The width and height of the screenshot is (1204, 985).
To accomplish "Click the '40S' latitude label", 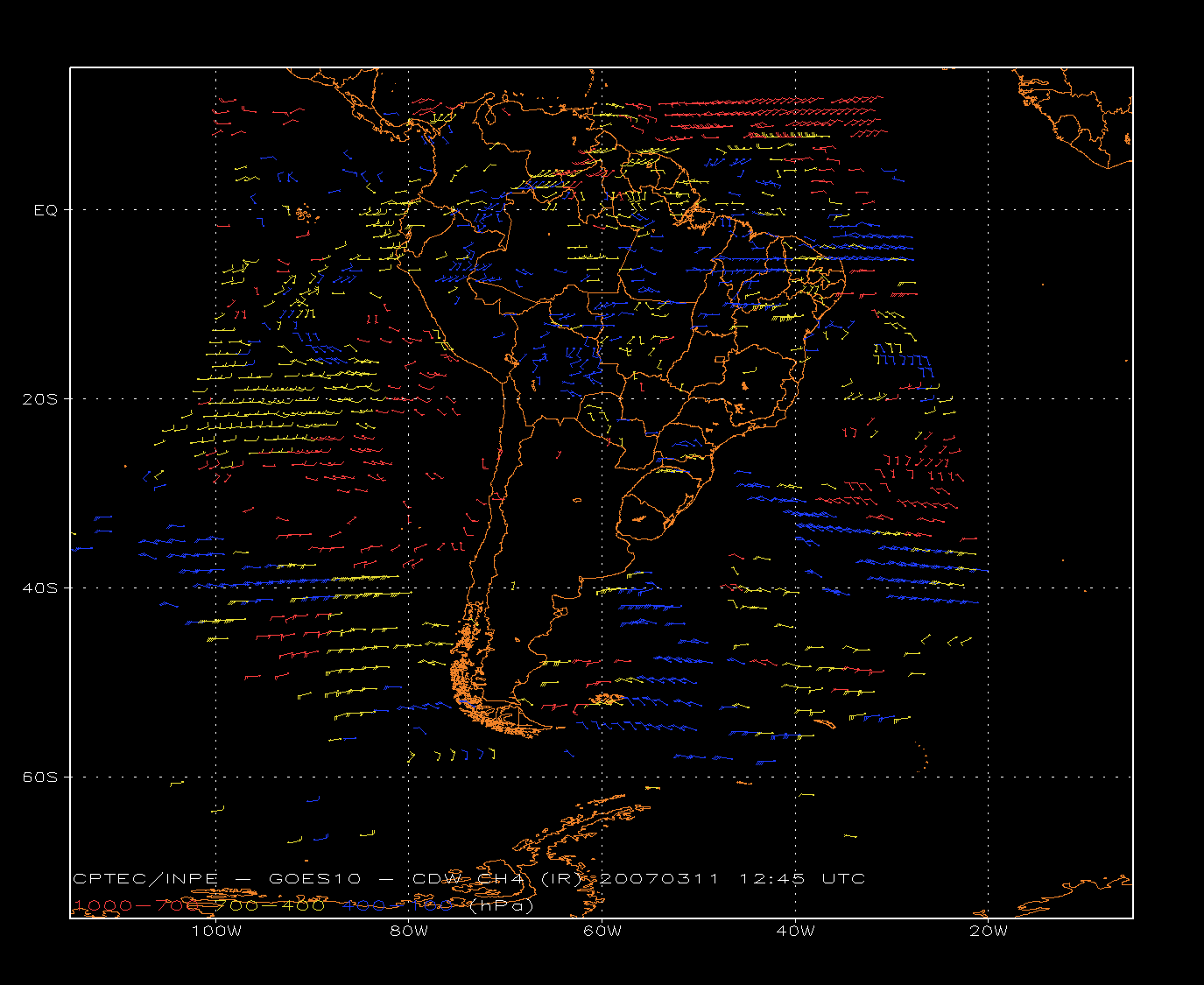I will 40,587.
